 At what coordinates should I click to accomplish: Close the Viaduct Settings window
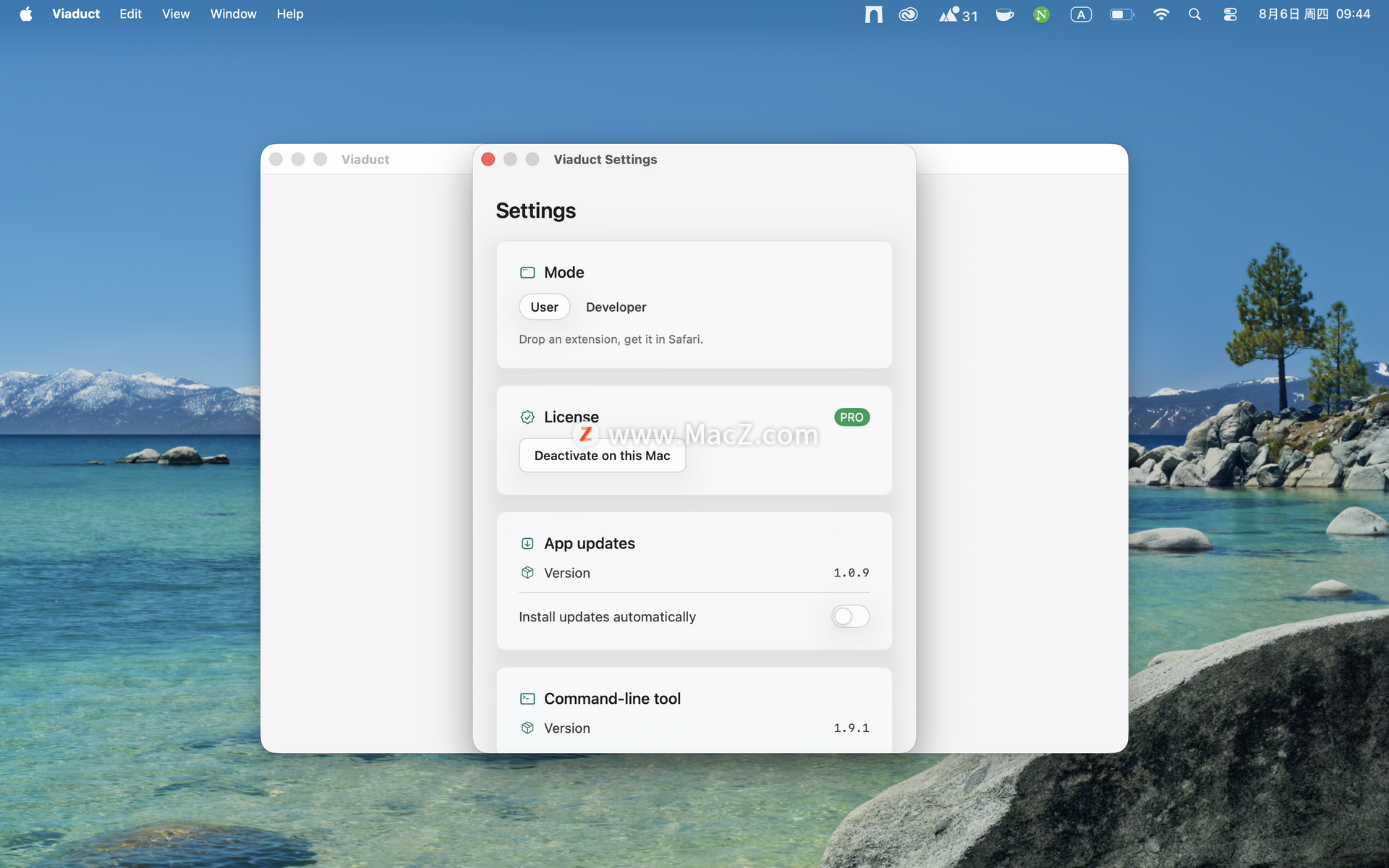click(x=488, y=159)
